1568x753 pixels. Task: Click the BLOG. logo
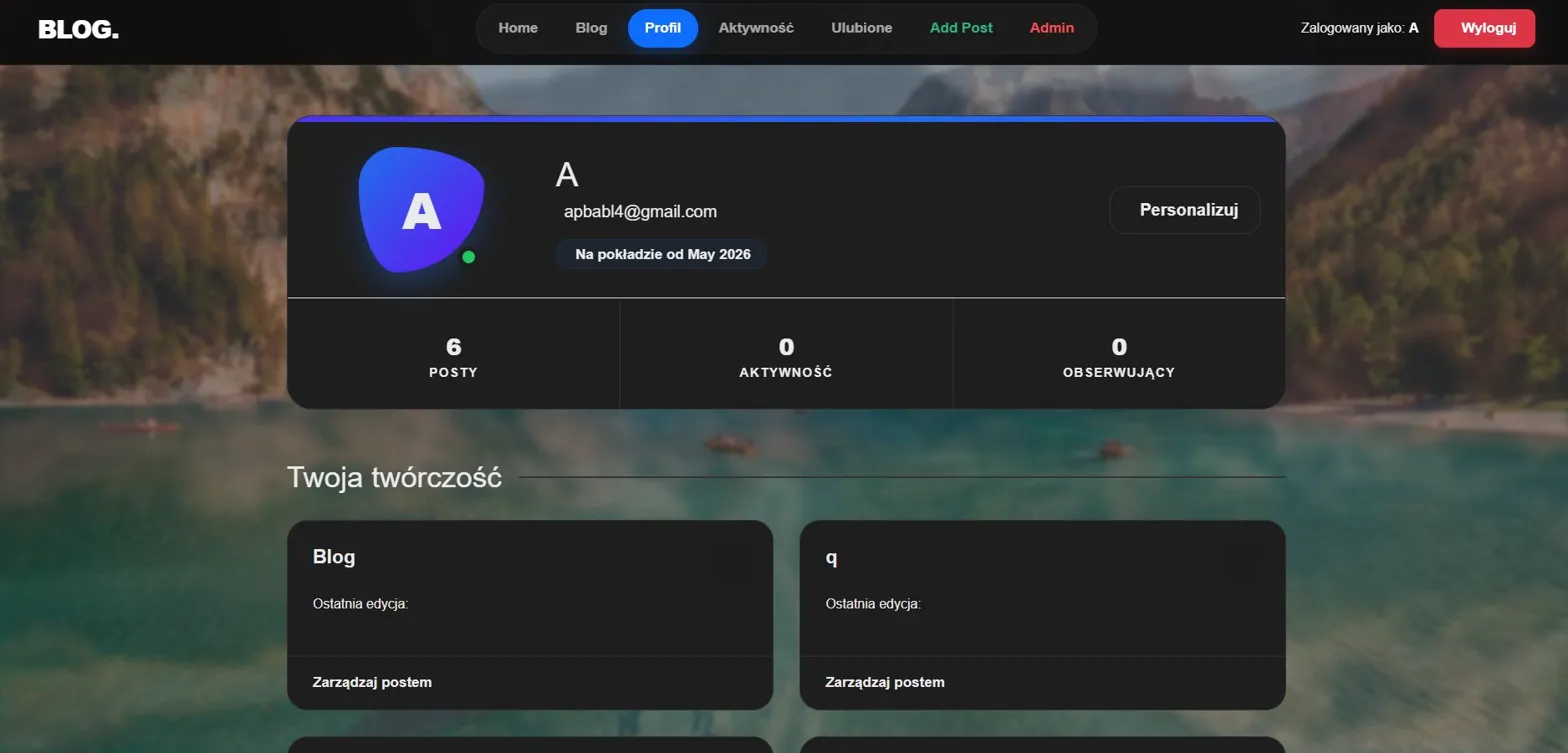pyautogui.click(x=78, y=30)
